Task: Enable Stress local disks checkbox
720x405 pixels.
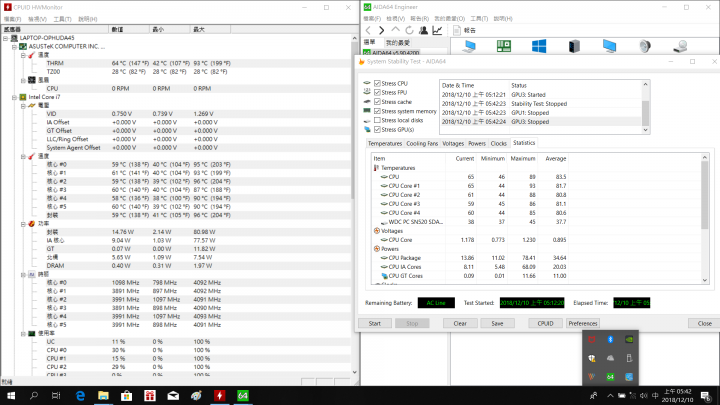Action: [x=377, y=120]
